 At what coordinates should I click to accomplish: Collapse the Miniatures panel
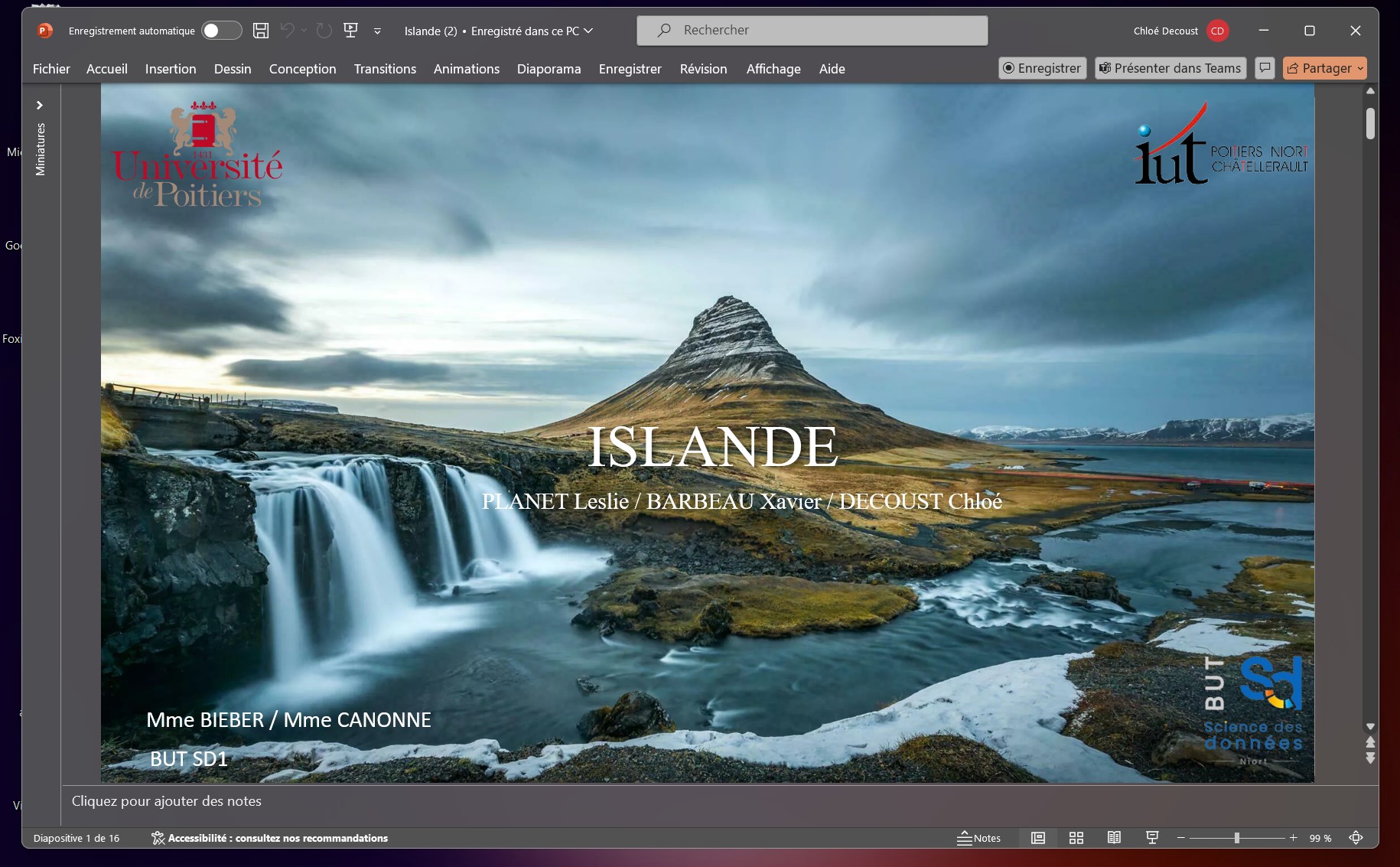[x=40, y=105]
